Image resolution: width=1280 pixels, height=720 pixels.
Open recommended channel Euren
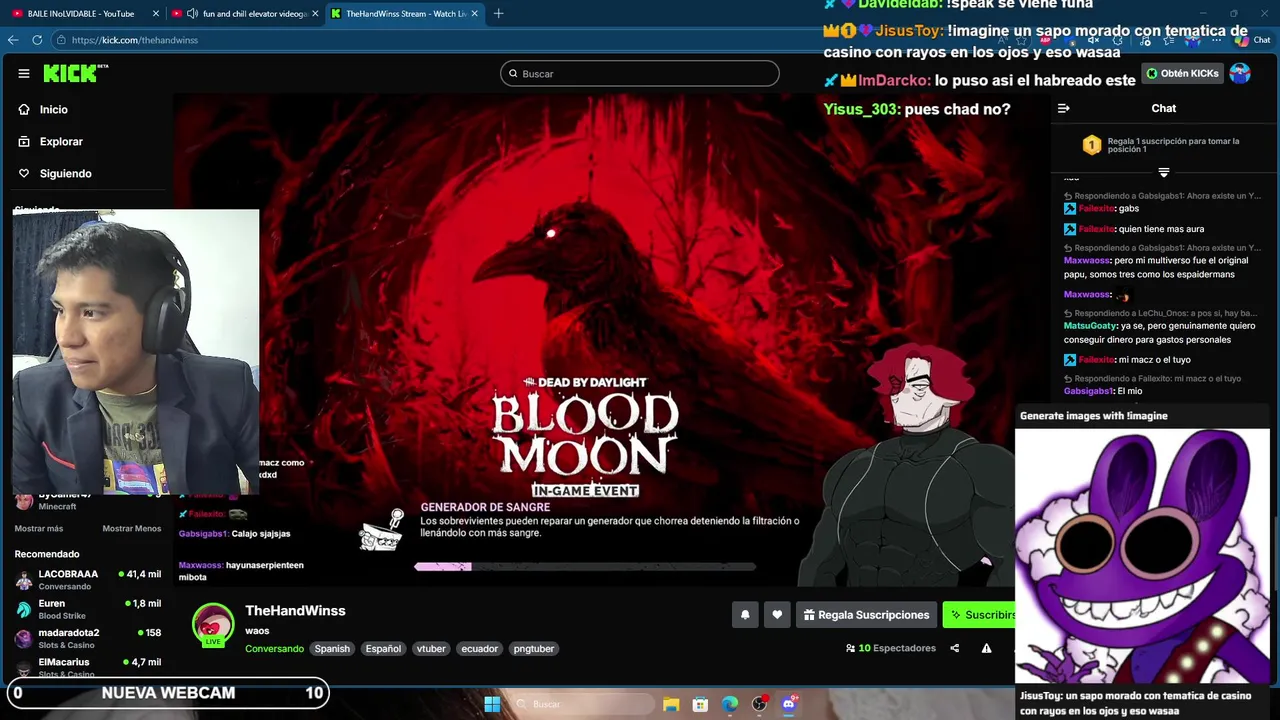tap(88, 609)
